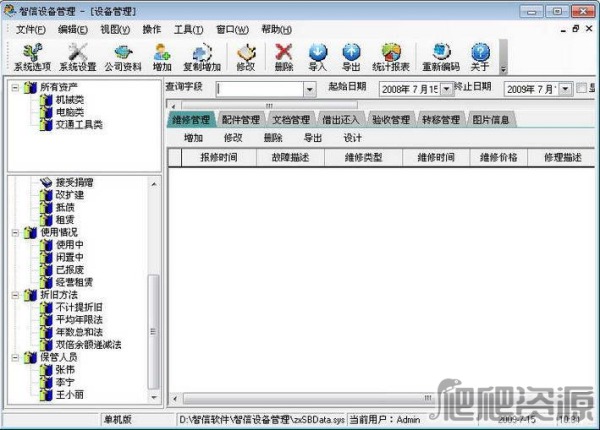Collapse the 保管人员 tree node
The width and height of the screenshot is (600, 430).
pyautogui.click(x=15, y=358)
